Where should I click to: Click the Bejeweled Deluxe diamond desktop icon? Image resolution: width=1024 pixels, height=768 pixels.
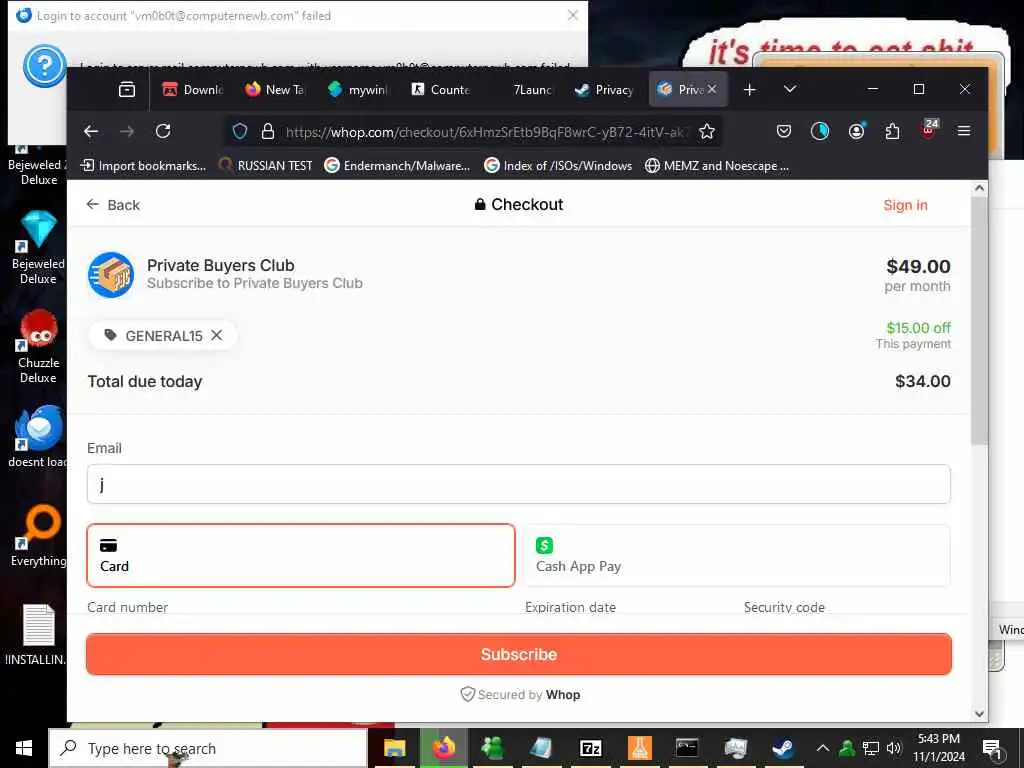click(38, 248)
